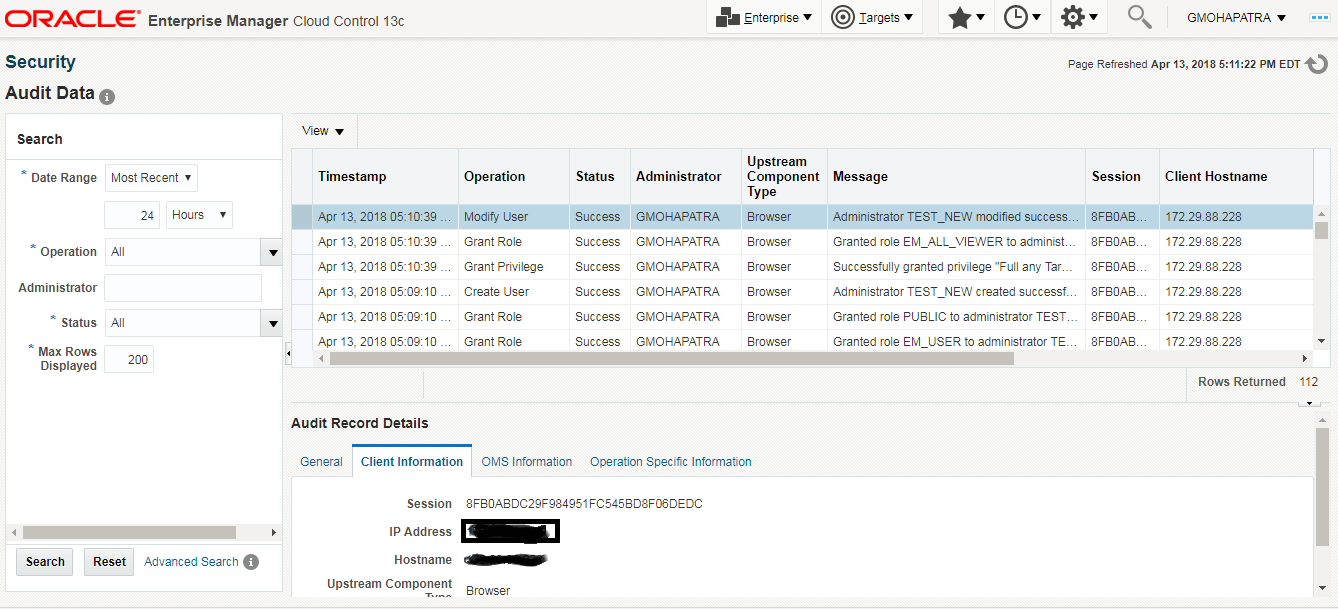This screenshot has height=609, width=1338.
Task: Open the Hours unit dropdown
Action: 199,215
